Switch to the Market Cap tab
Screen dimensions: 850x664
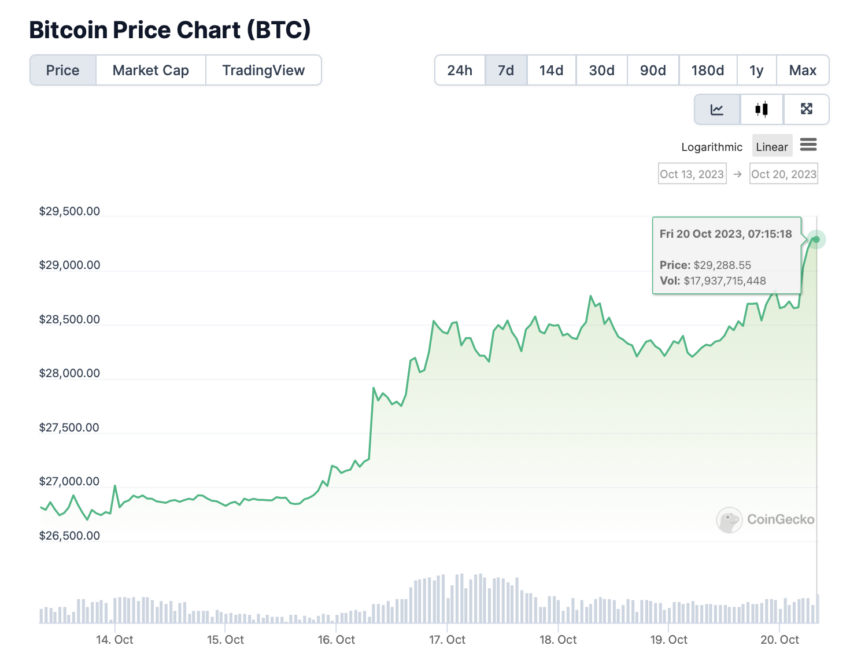(x=151, y=70)
